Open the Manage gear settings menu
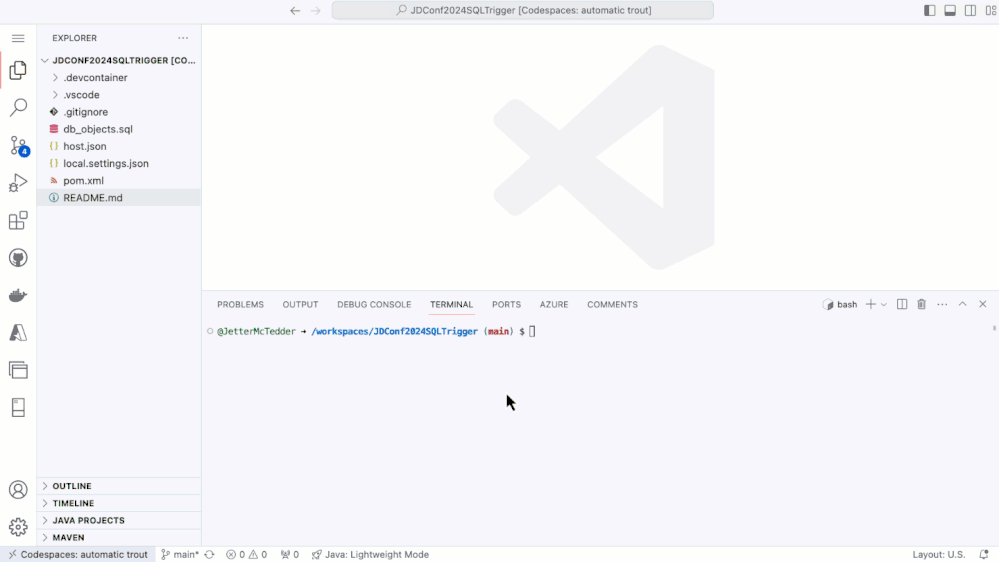 [18, 527]
